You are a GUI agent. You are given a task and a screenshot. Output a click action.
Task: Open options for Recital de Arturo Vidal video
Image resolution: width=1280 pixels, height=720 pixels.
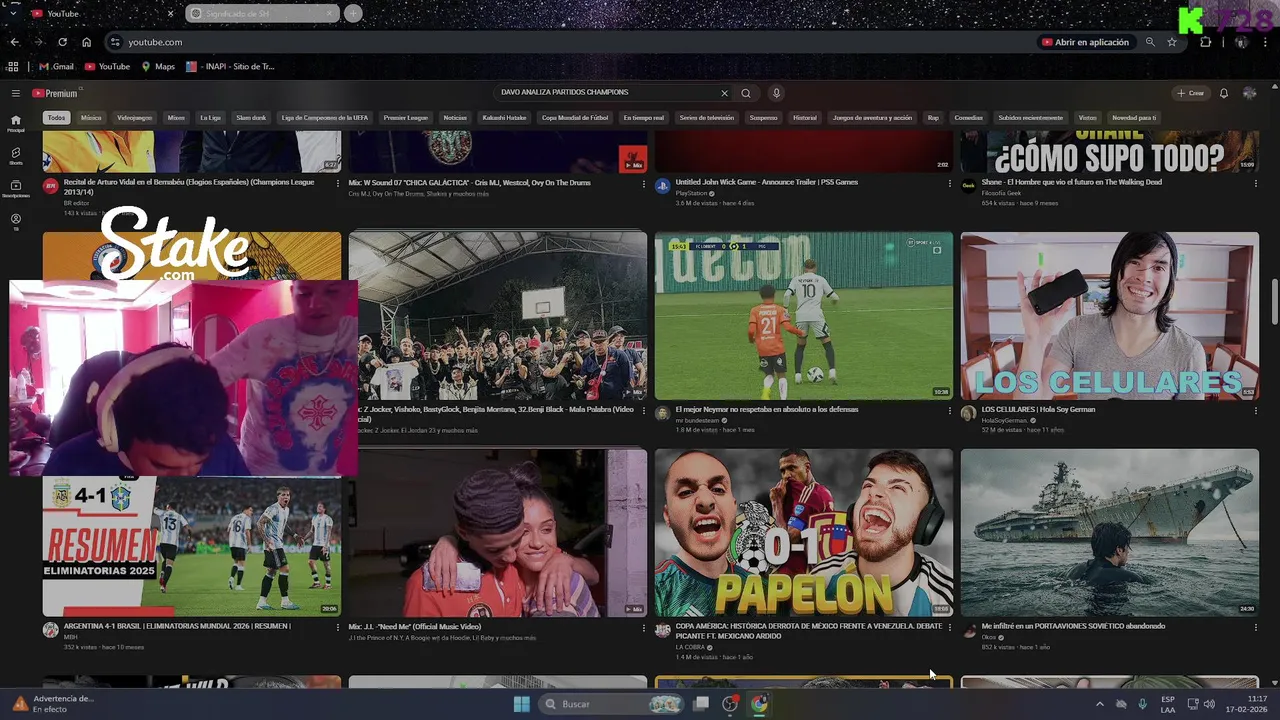click(x=337, y=184)
